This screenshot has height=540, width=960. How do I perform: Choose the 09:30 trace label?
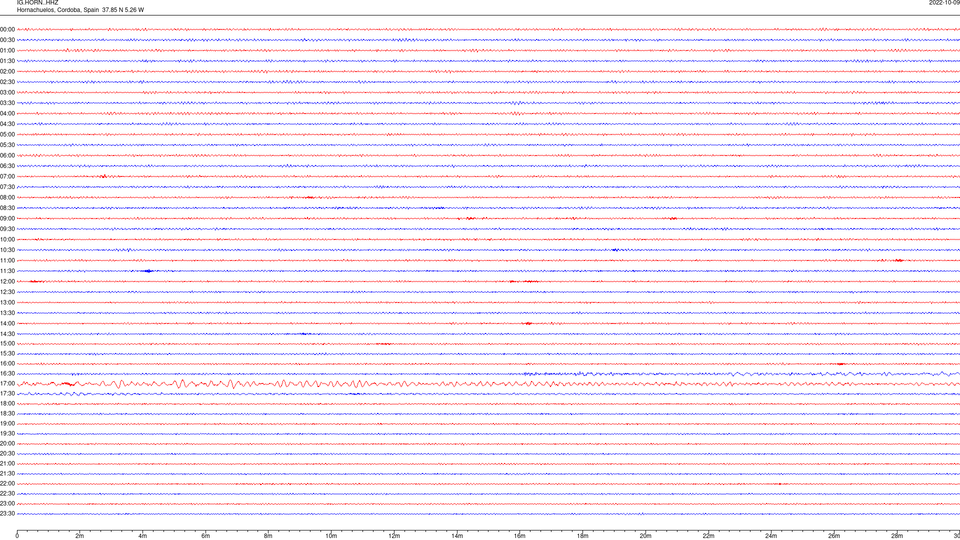[7, 229]
